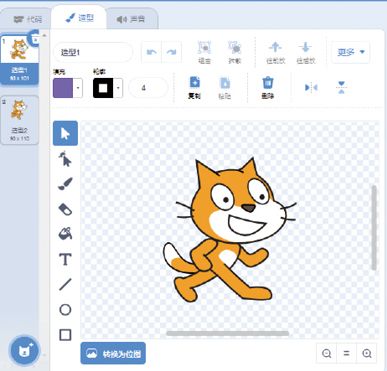
Task: Flip the costume vertically
Action: pyautogui.click(x=341, y=88)
